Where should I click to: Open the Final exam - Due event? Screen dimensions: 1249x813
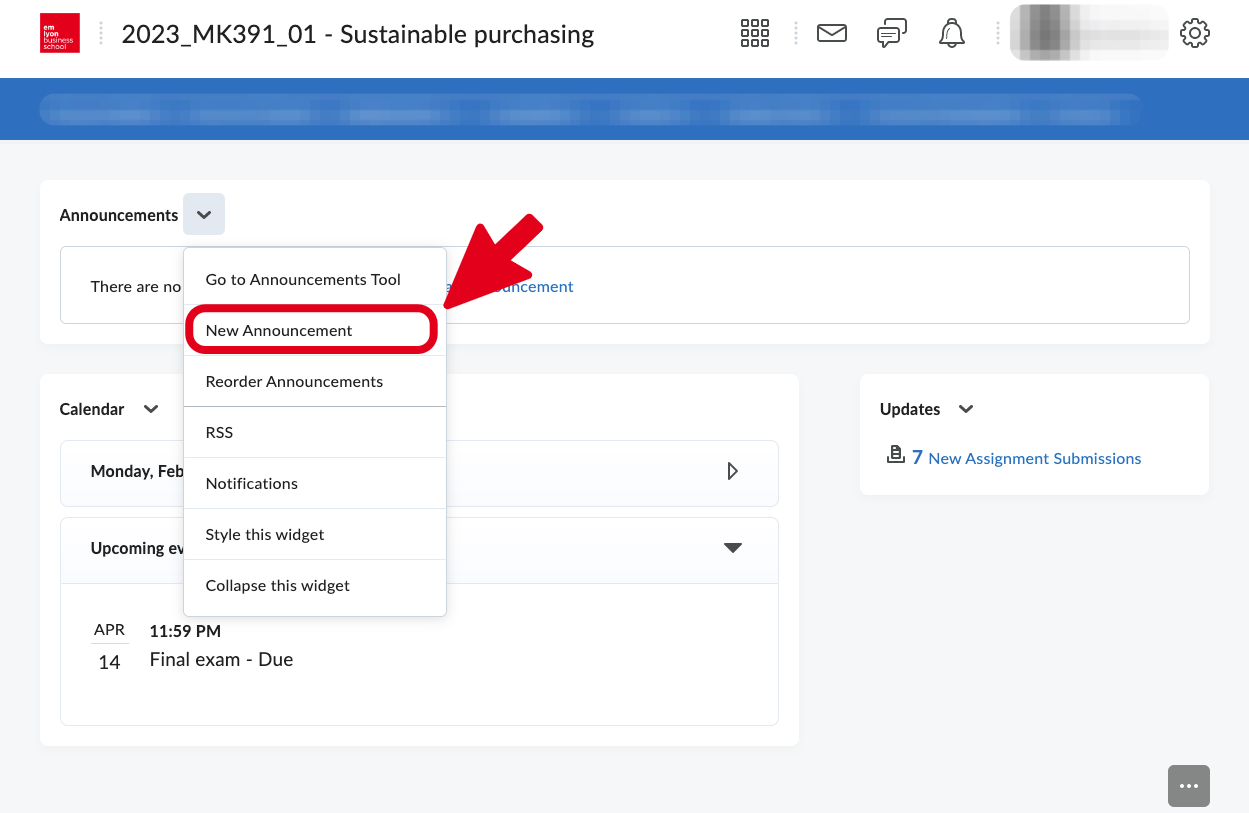point(221,660)
